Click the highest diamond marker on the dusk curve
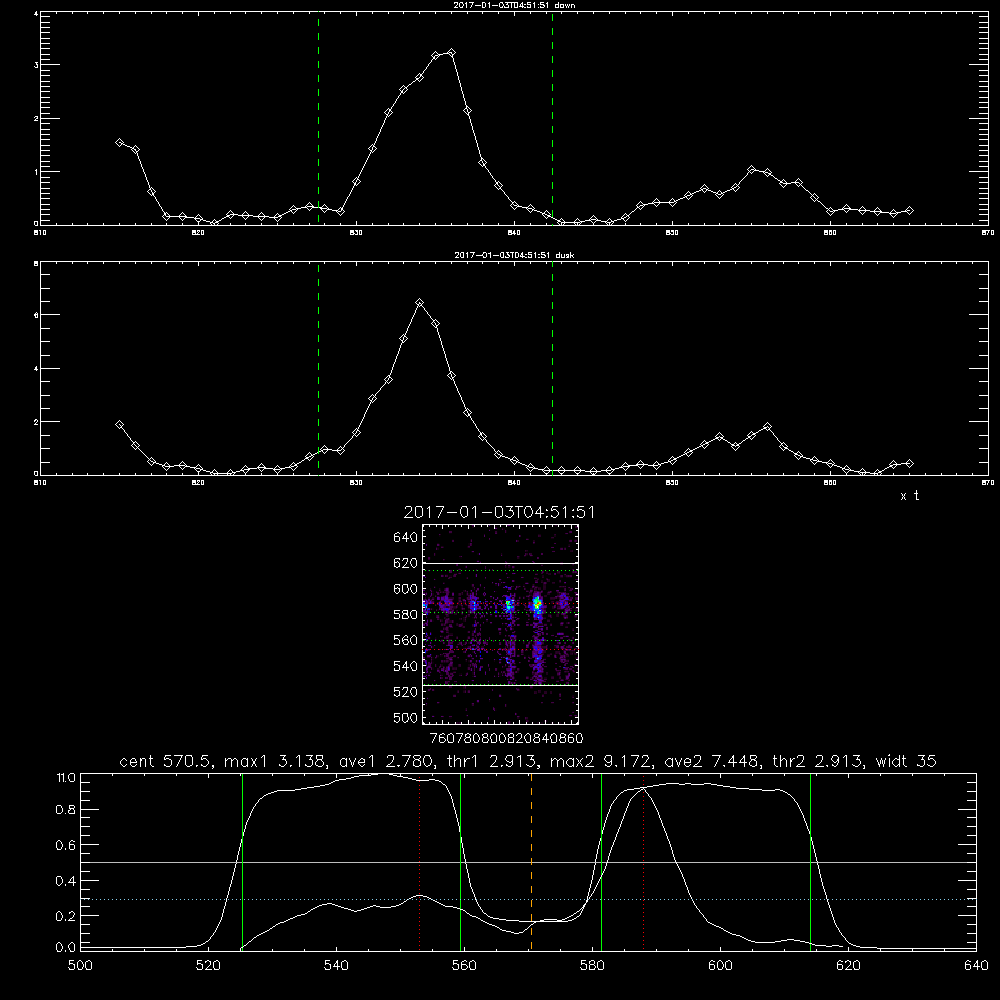The width and height of the screenshot is (1000, 1000). (420, 303)
